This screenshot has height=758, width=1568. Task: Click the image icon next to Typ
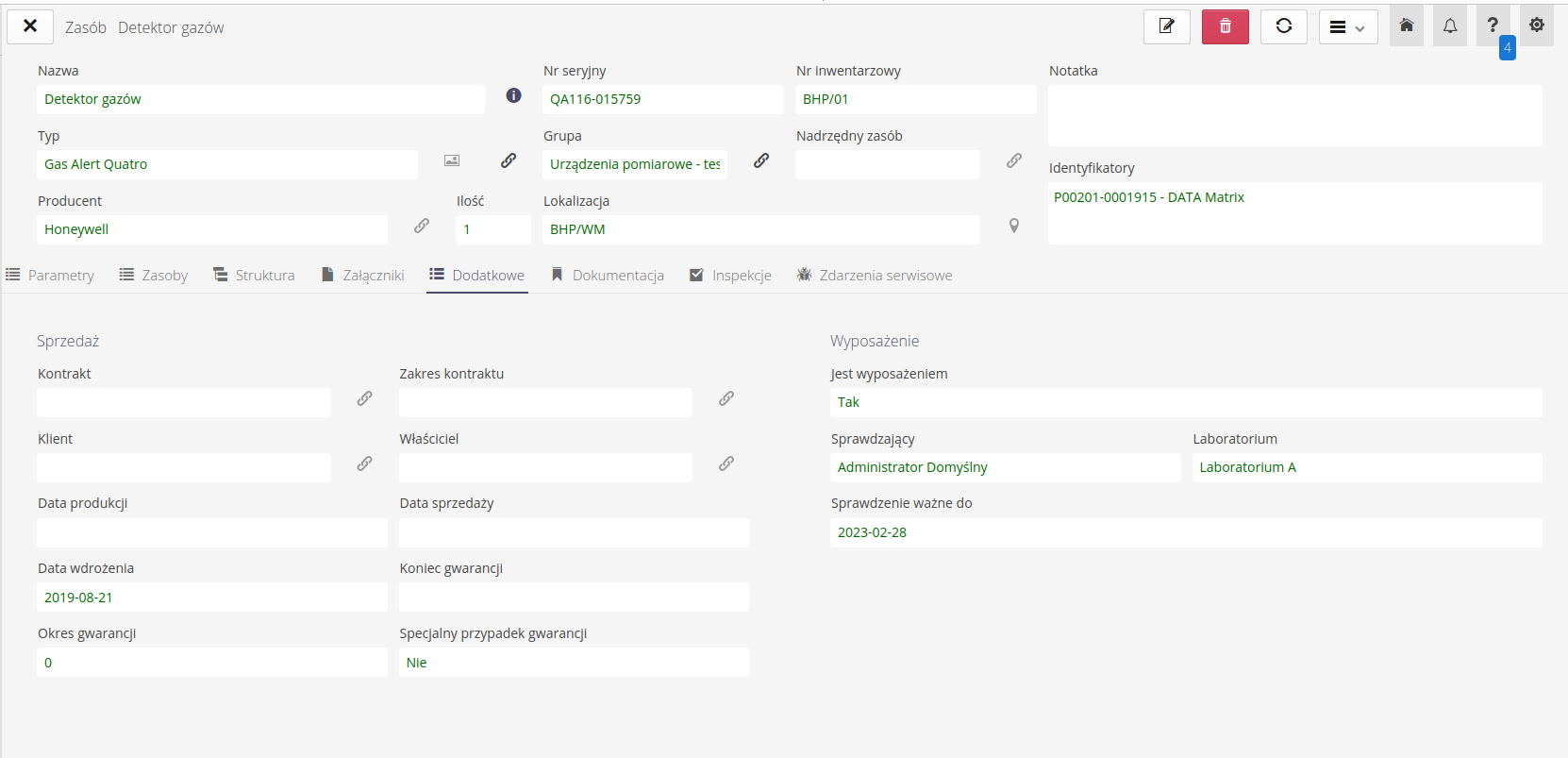(x=452, y=160)
